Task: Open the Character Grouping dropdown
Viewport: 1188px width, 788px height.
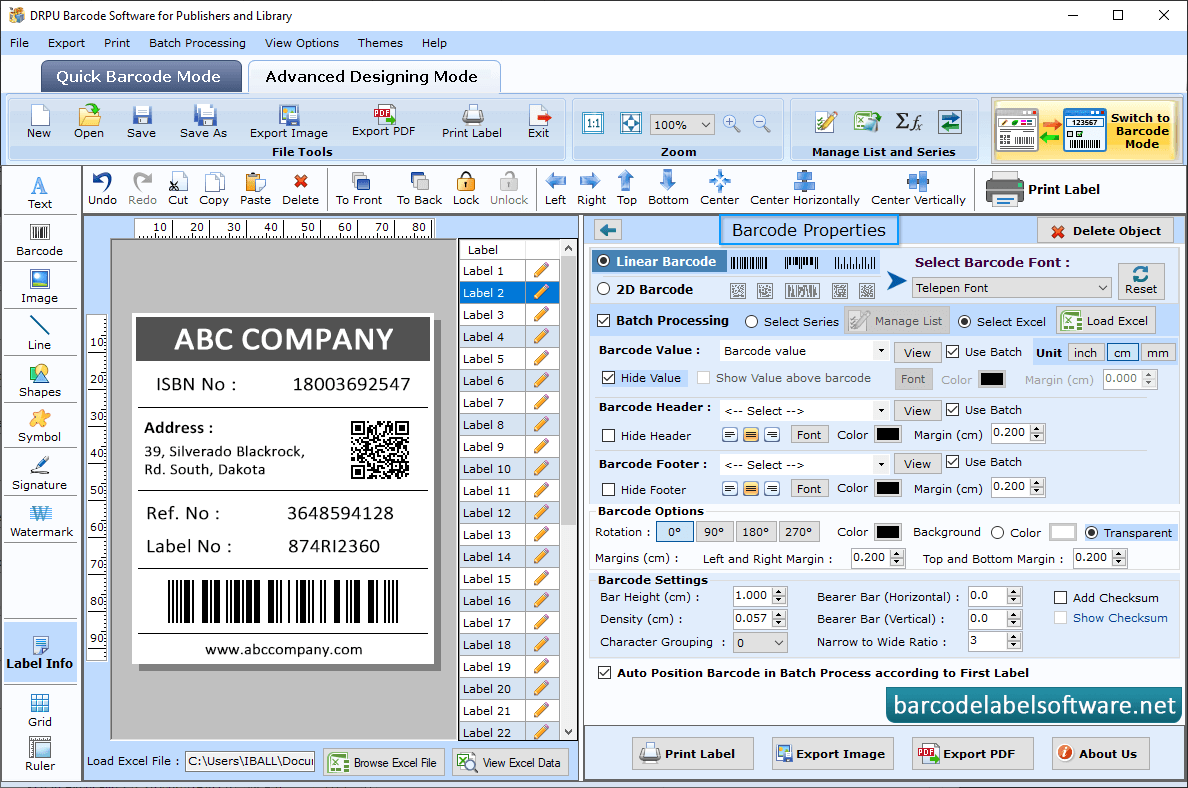Action: coord(760,643)
